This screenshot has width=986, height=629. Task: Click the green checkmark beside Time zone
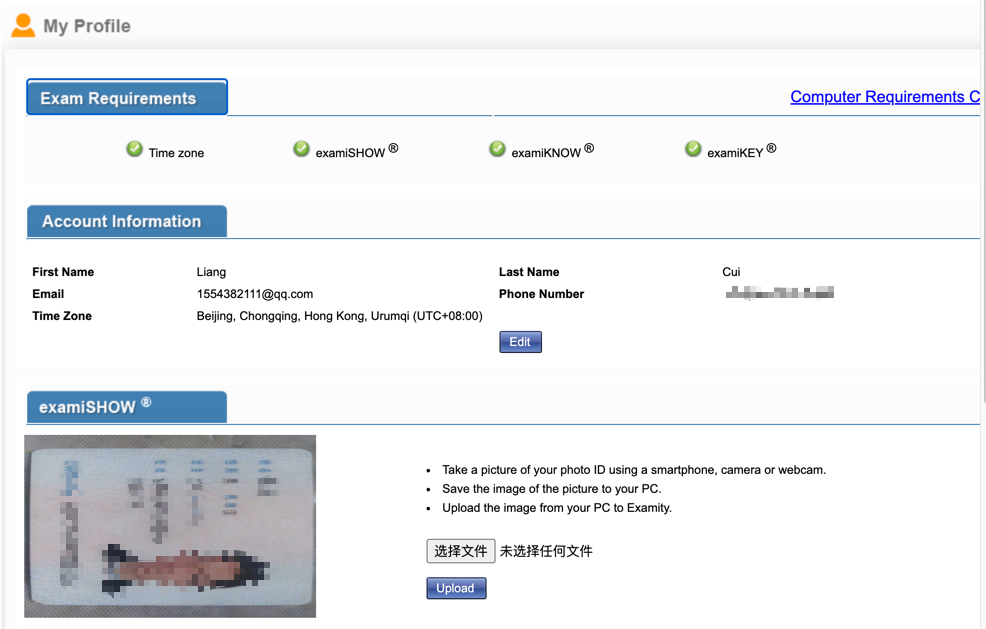click(134, 149)
